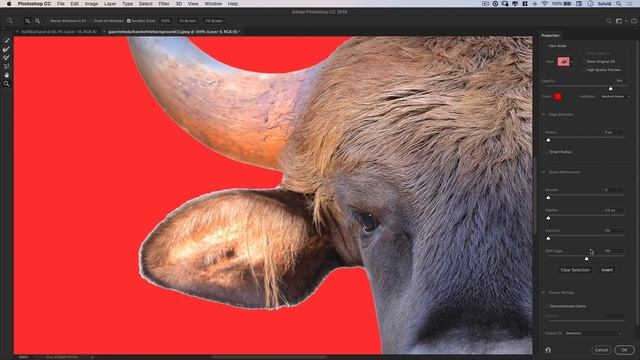Choose the Zoom Out mode icon
The height and width of the screenshot is (360, 640).
37,21
